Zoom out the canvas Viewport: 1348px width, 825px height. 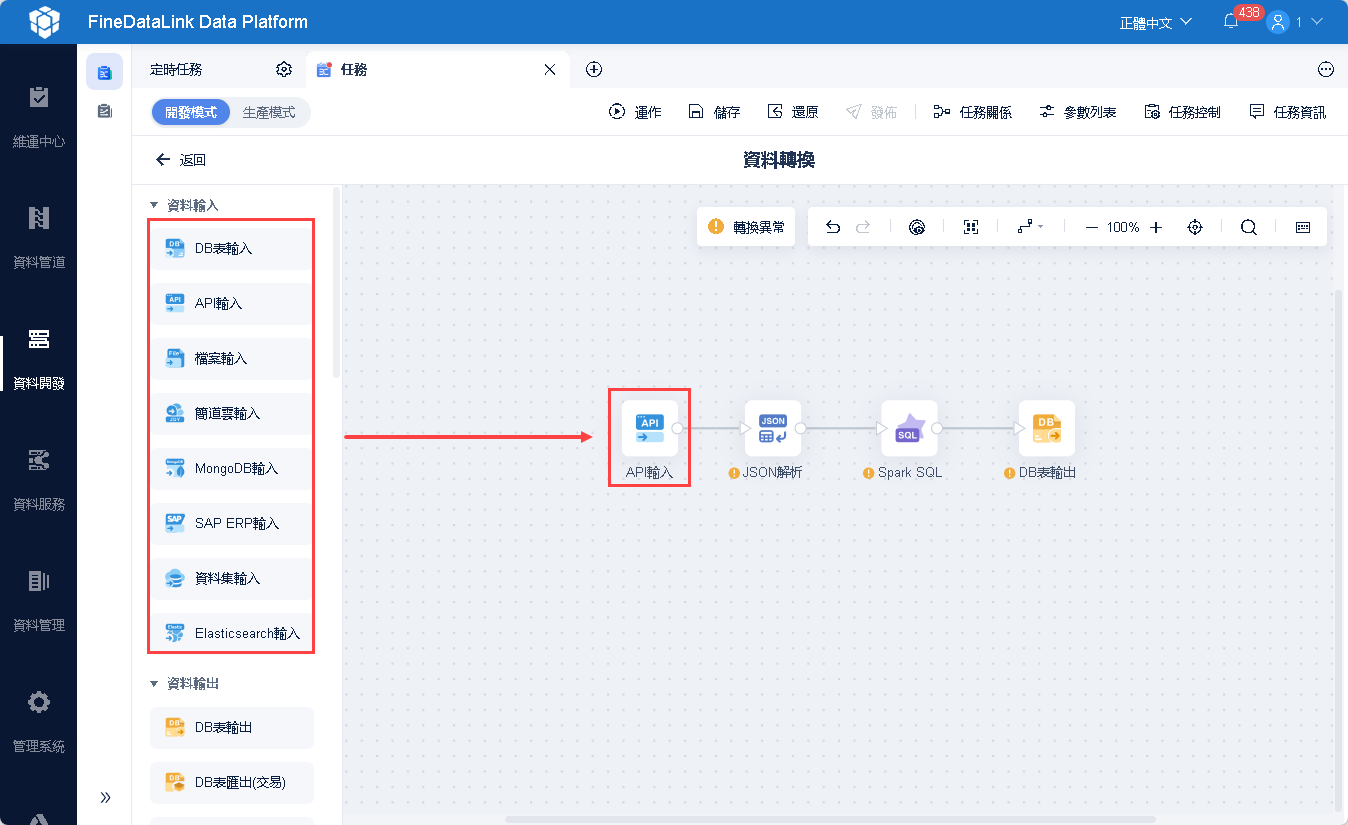1091,227
